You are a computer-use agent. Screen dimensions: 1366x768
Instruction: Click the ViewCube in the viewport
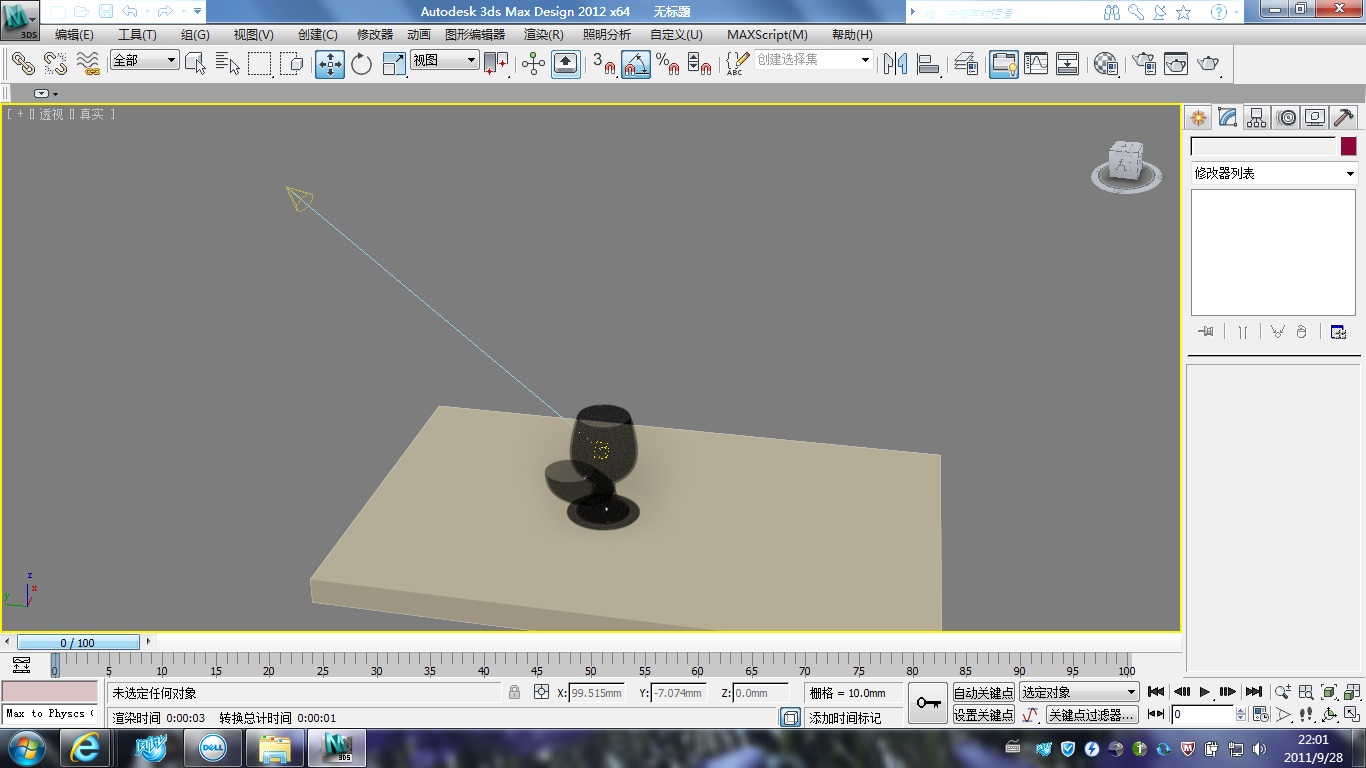1127,165
